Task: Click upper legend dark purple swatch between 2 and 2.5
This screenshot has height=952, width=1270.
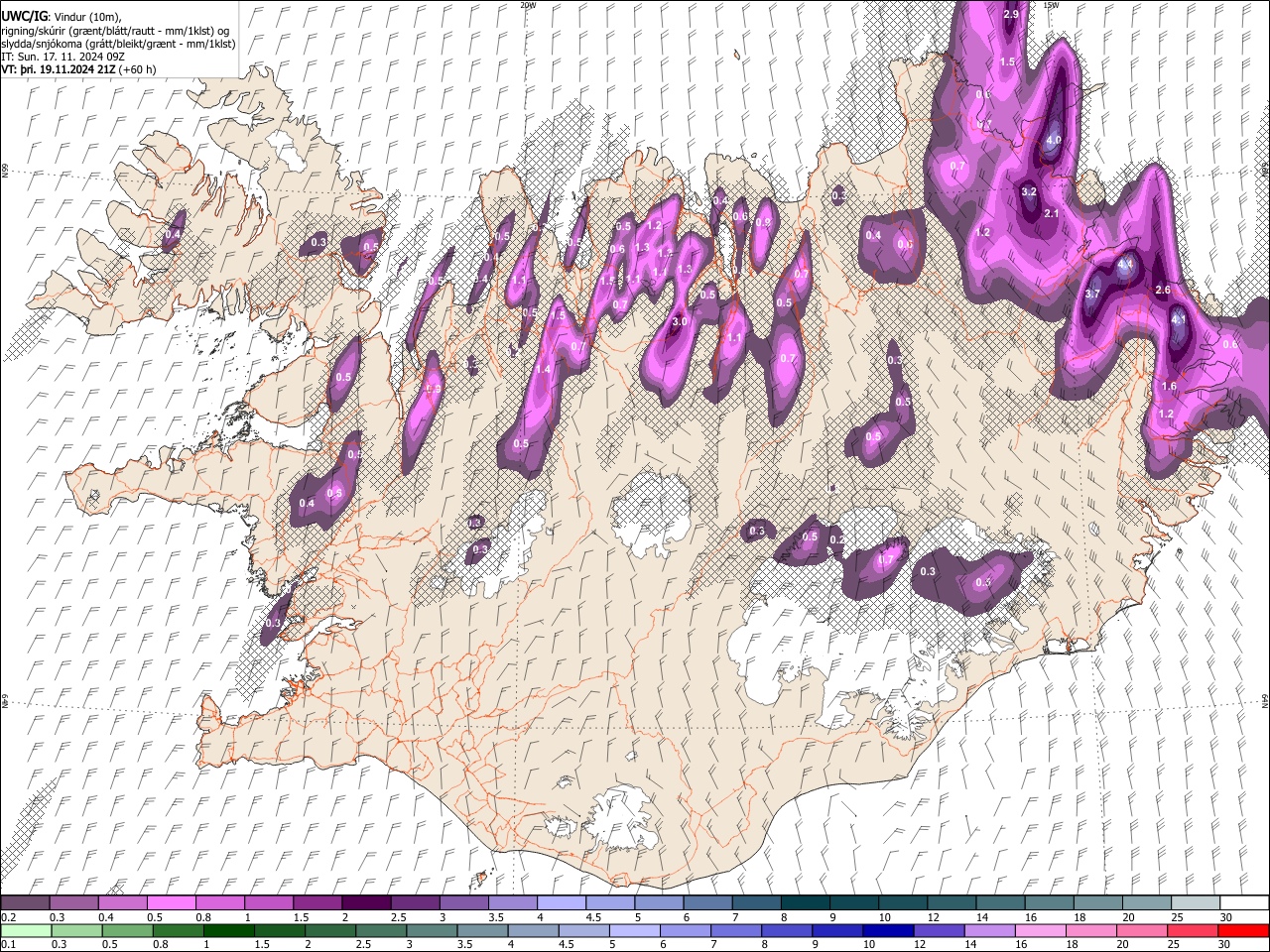Action: pos(365,903)
